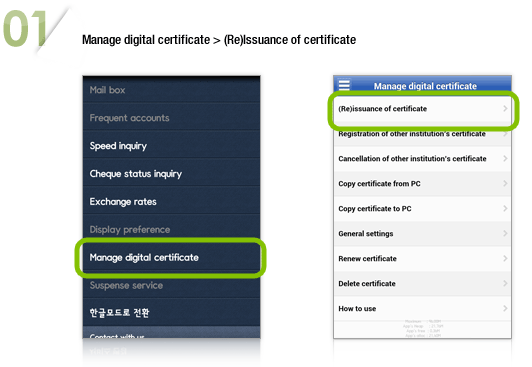Choose Delete certificate

[422, 284]
